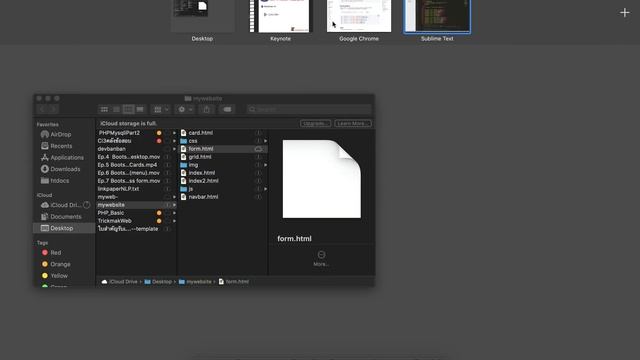Select card.html file icon
The image size is (640, 360).
pos(184,133)
